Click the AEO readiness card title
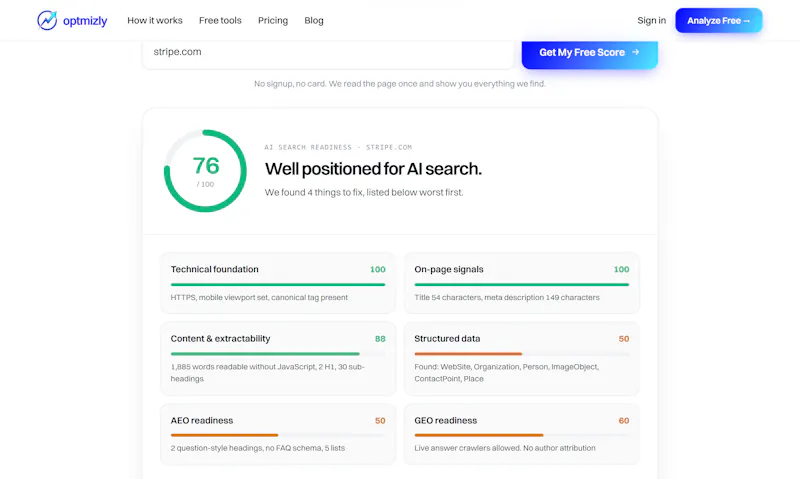800x479 pixels. tap(202, 420)
